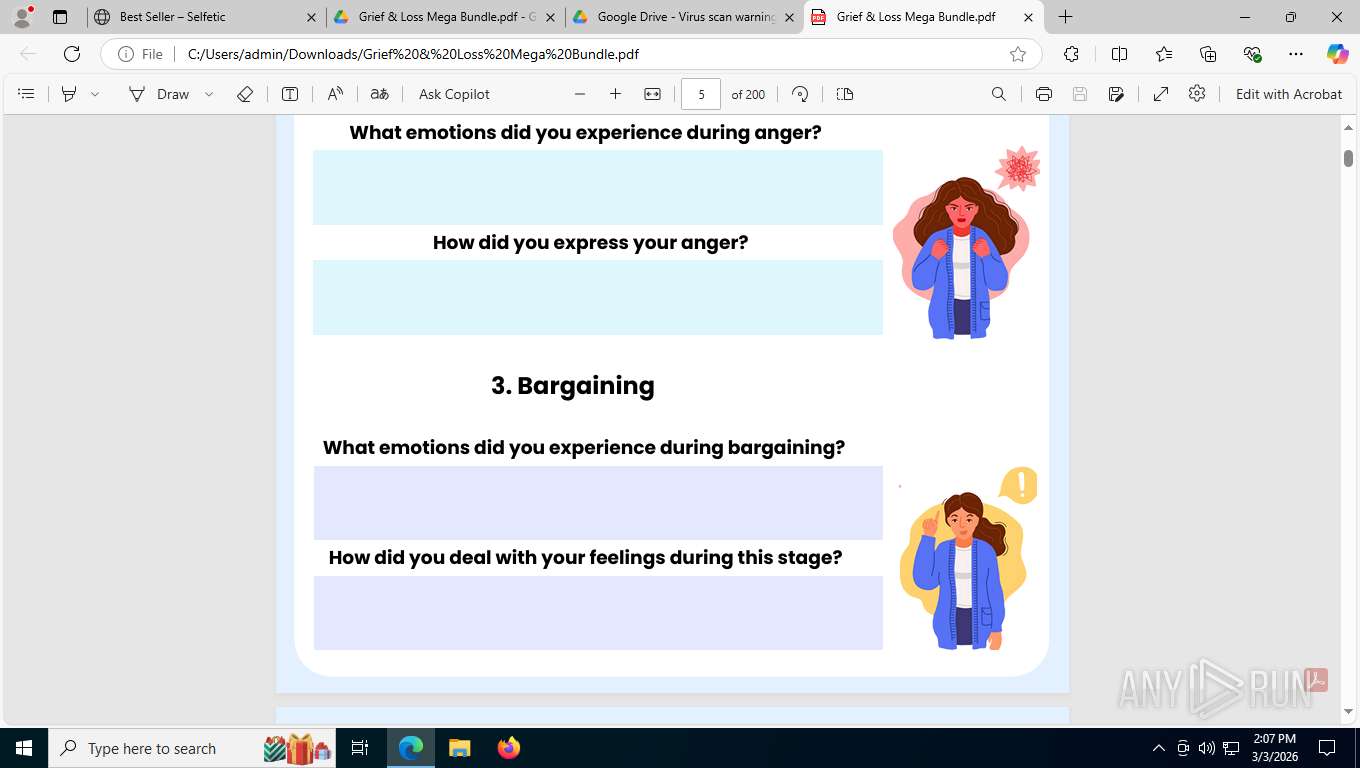
Task: Zoom in on the PDF page
Action: click(616, 94)
